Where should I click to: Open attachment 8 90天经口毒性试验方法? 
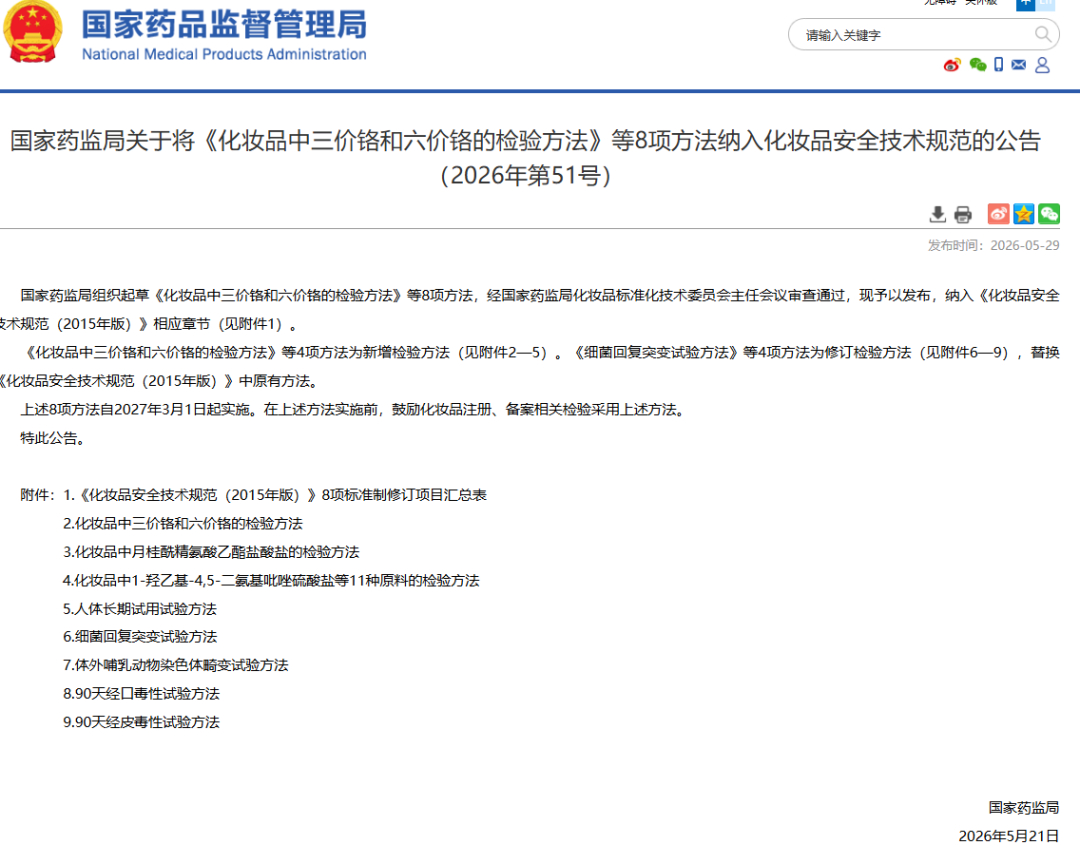pyautogui.click(x=141, y=693)
